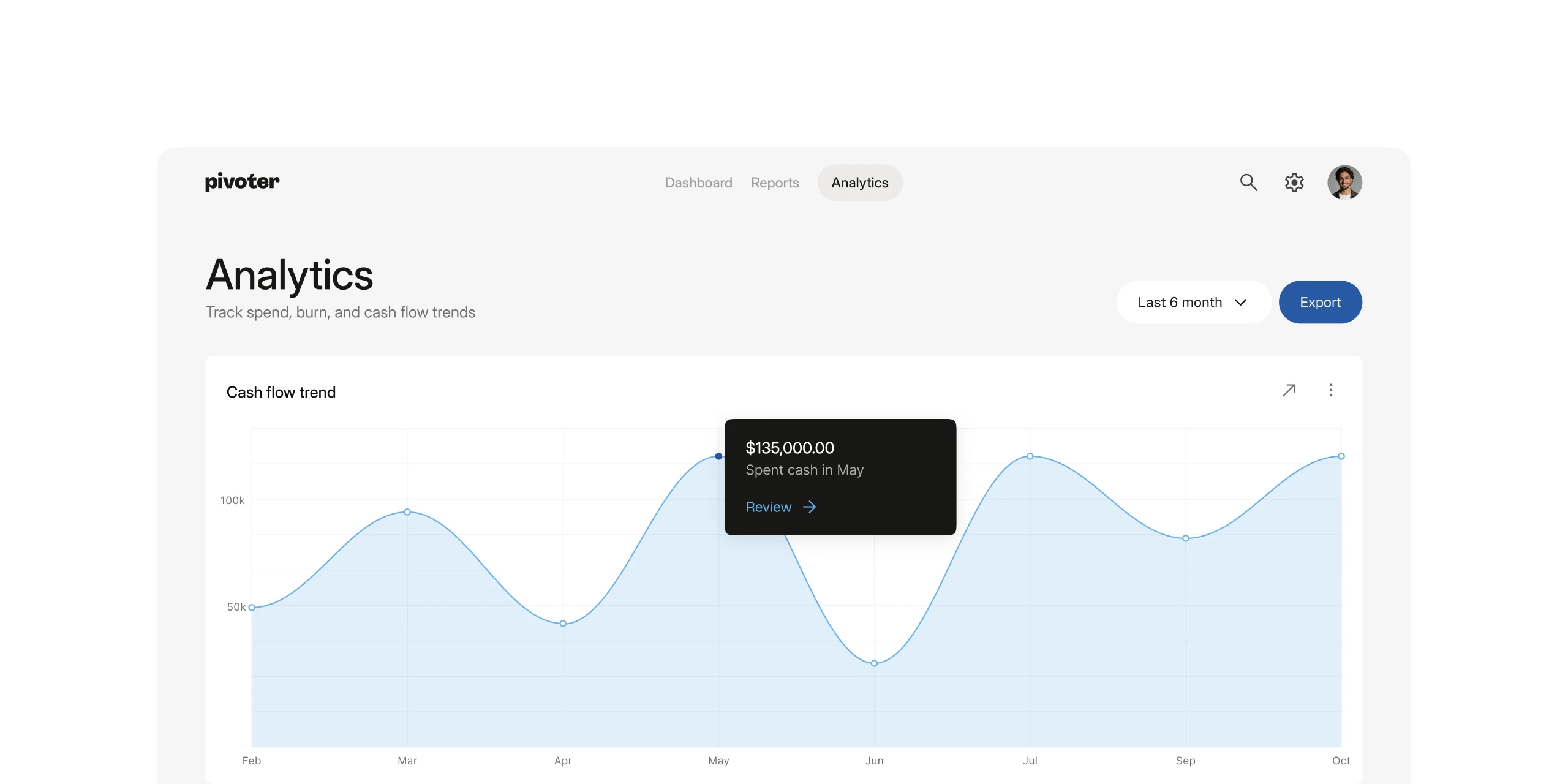The height and width of the screenshot is (784, 1568).
Task: Switch to the Dashboard tab
Action: (x=698, y=183)
